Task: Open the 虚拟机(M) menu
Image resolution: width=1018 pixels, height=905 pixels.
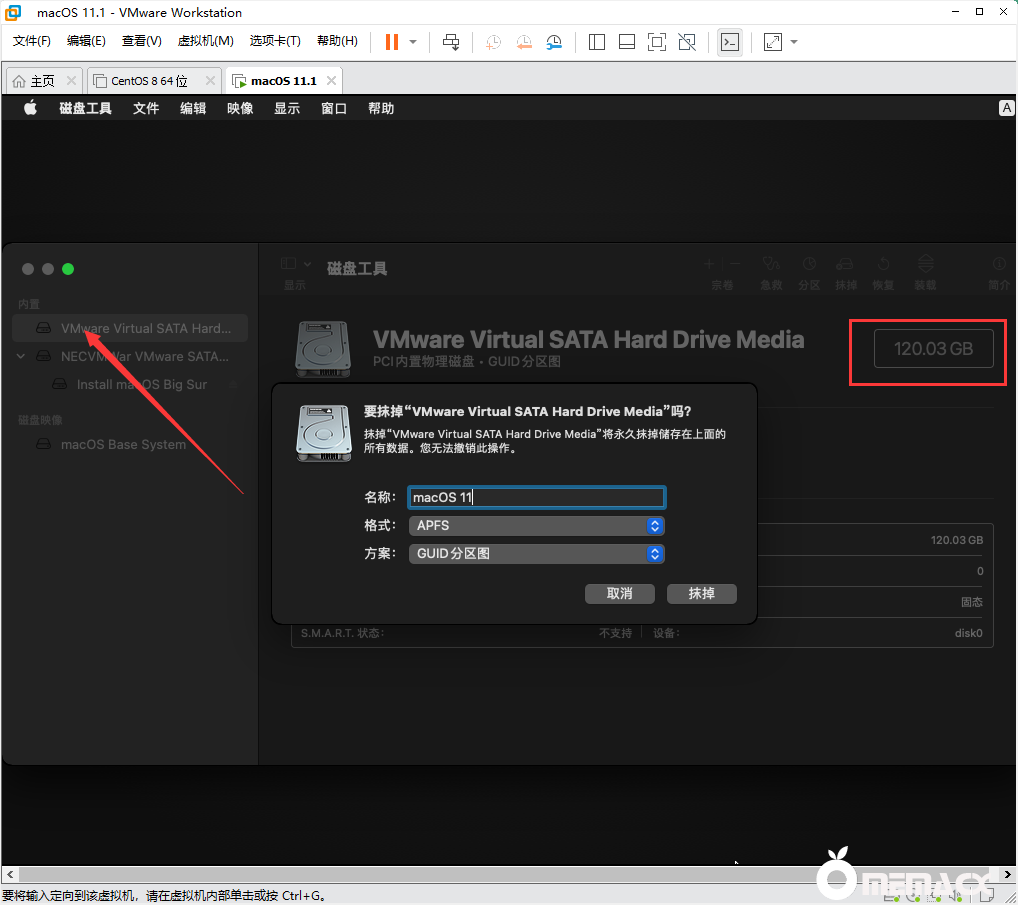Action: pos(205,41)
